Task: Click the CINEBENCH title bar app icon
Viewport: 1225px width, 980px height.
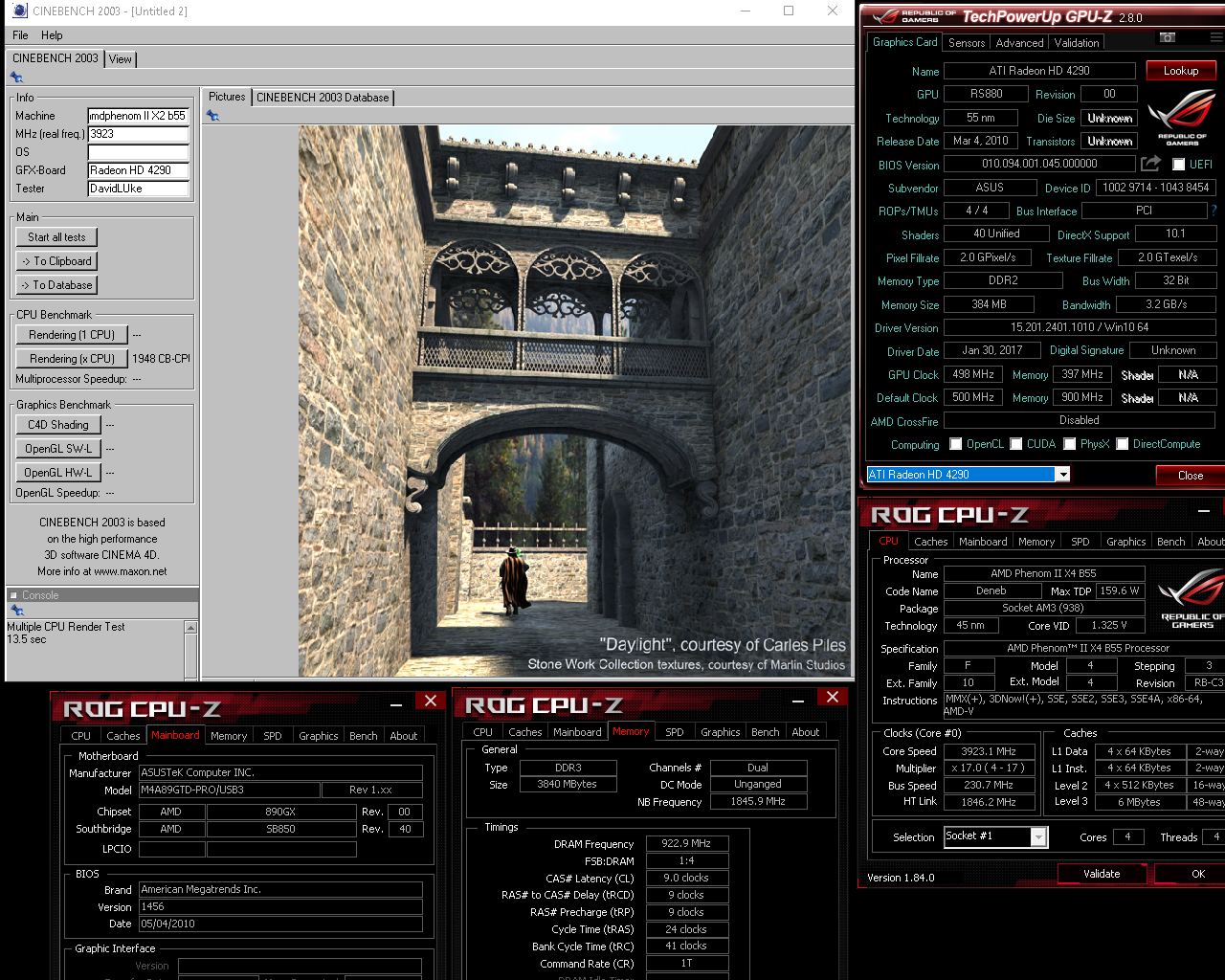Action: [x=19, y=11]
